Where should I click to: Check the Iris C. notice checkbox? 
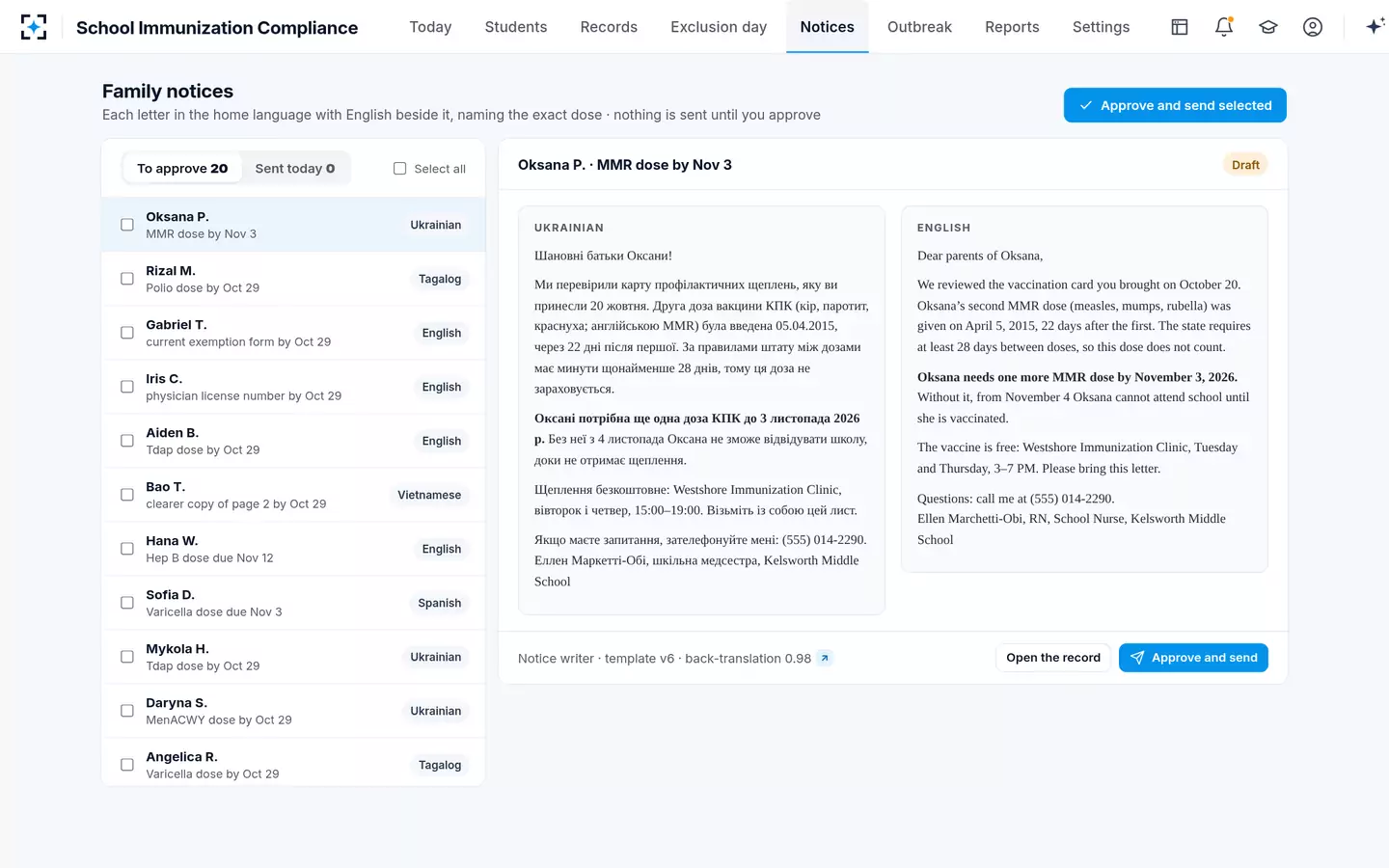[127, 387]
